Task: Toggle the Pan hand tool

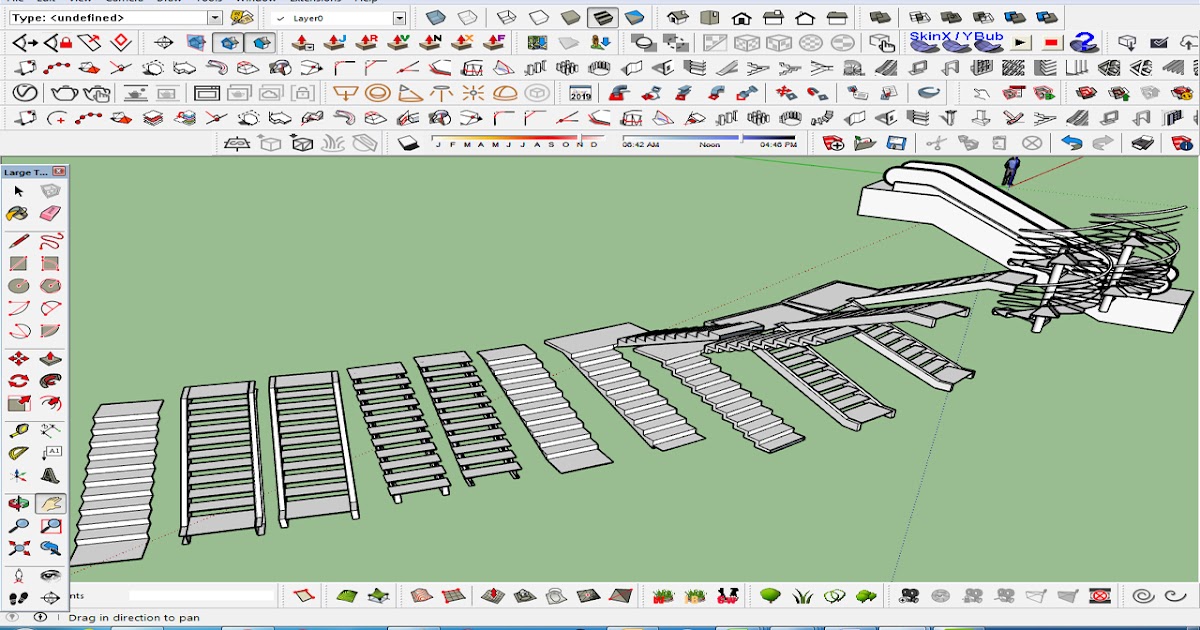Action: [50, 503]
